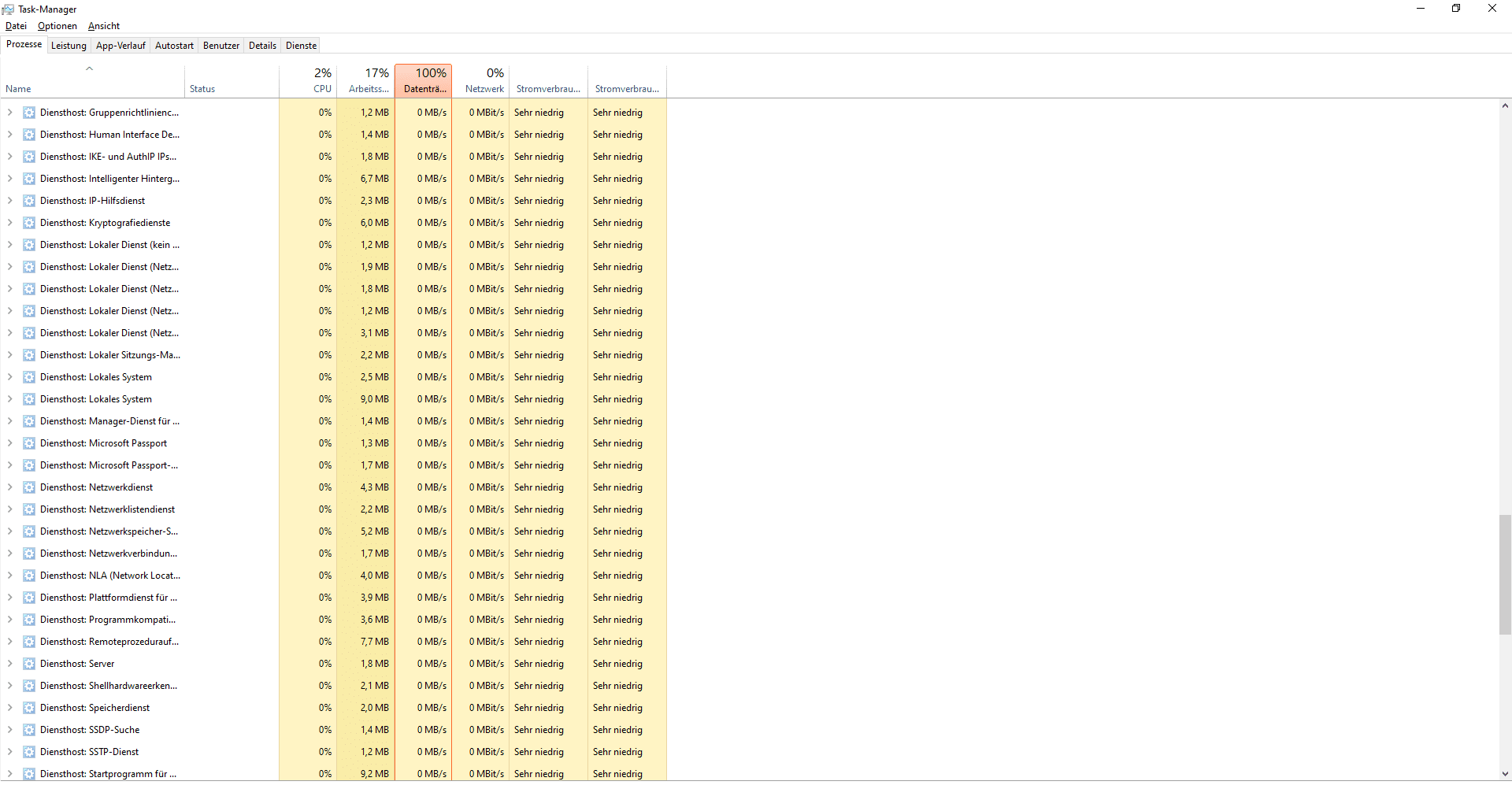Expand the Diensthost: IP-Hilfsdienst row

(x=10, y=201)
